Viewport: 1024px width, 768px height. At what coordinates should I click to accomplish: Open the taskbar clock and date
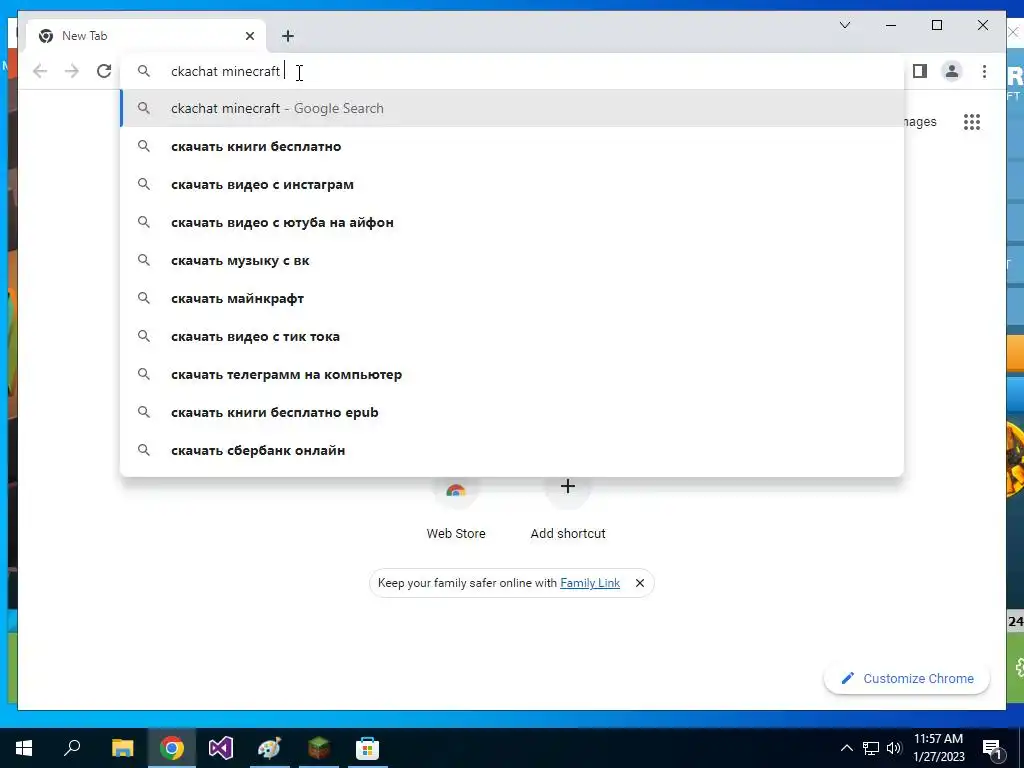[x=938, y=748]
